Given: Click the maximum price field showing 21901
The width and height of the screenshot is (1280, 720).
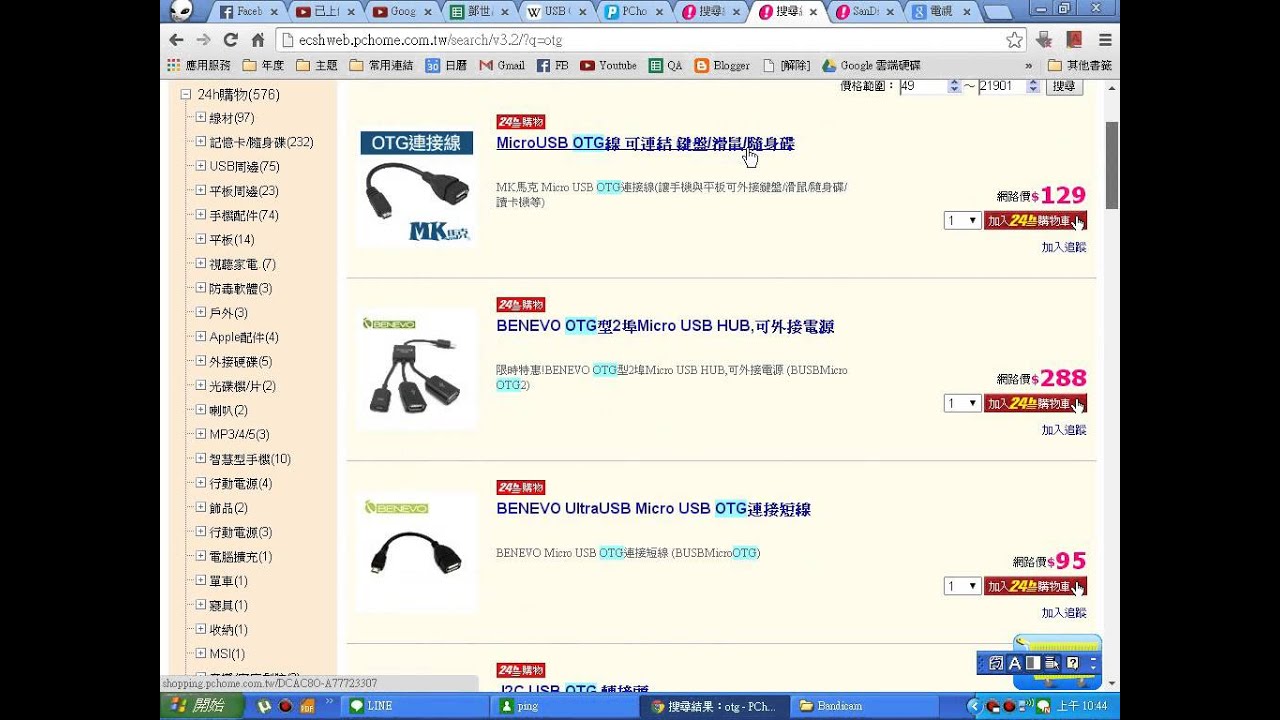Looking at the screenshot, I should coord(1008,87).
